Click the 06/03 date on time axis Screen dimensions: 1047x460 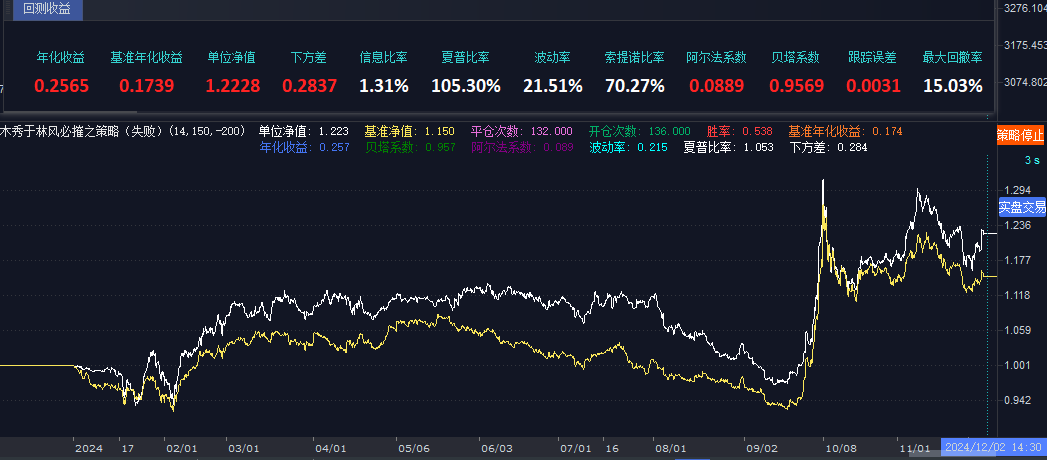point(496,448)
